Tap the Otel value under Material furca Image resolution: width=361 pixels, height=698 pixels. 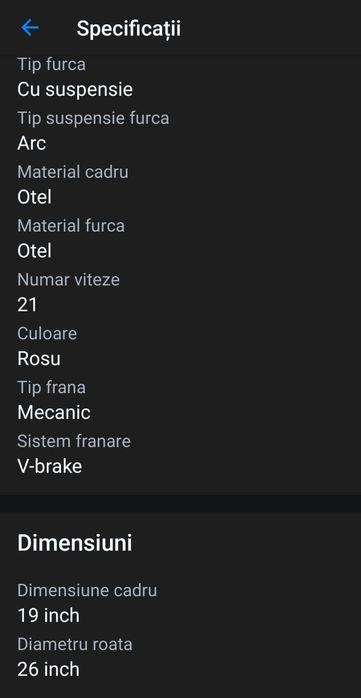coord(34,251)
